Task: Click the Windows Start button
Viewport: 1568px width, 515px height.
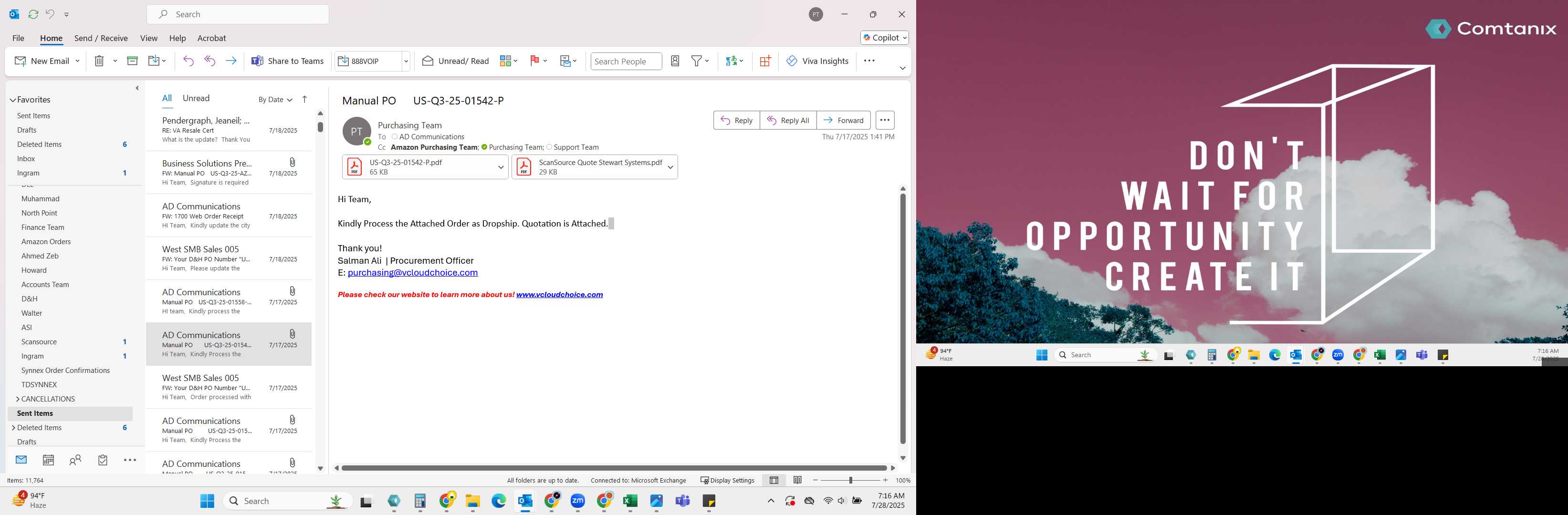Action: (207, 501)
